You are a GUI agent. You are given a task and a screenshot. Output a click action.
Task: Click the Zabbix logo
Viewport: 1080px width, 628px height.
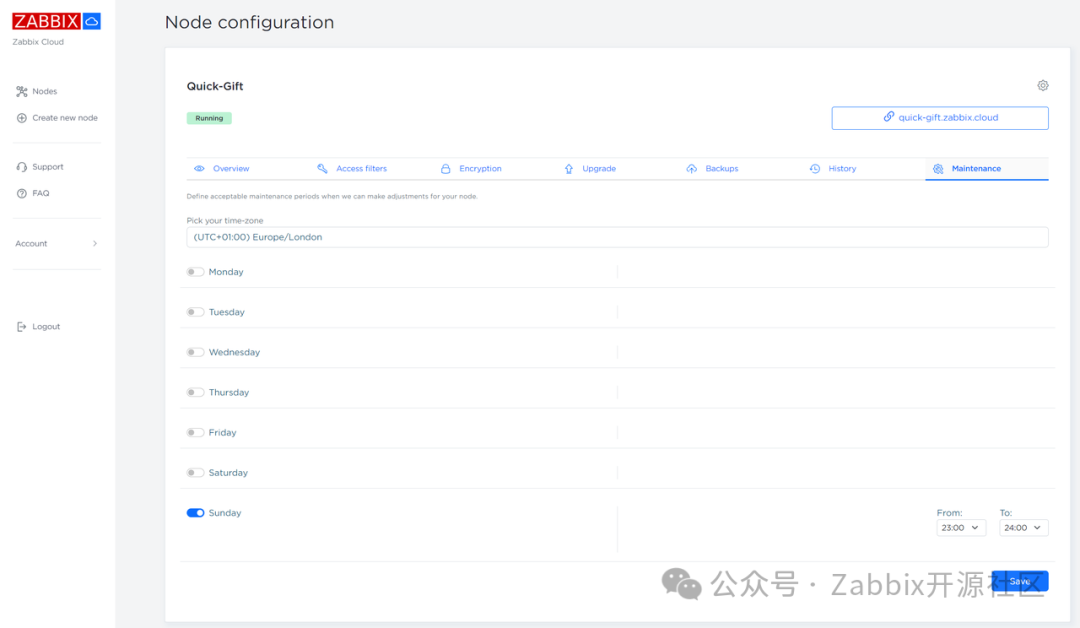[46, 21]
